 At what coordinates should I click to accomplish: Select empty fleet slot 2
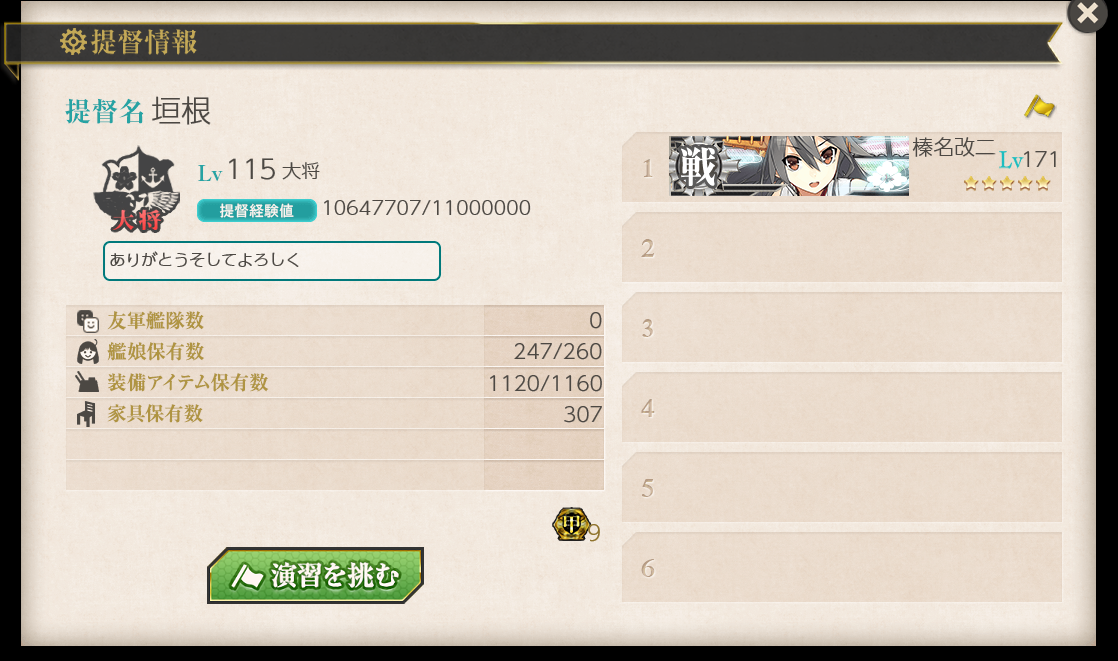[842, 247]
